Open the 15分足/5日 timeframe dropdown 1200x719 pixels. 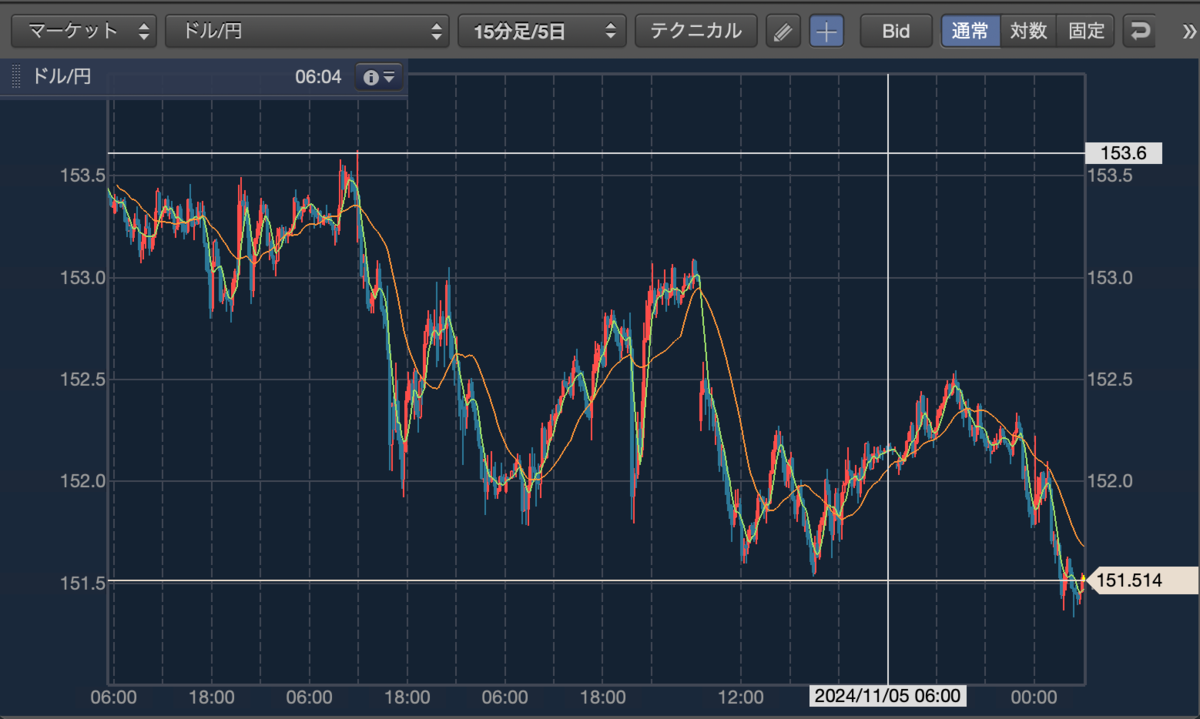(542, 31)
